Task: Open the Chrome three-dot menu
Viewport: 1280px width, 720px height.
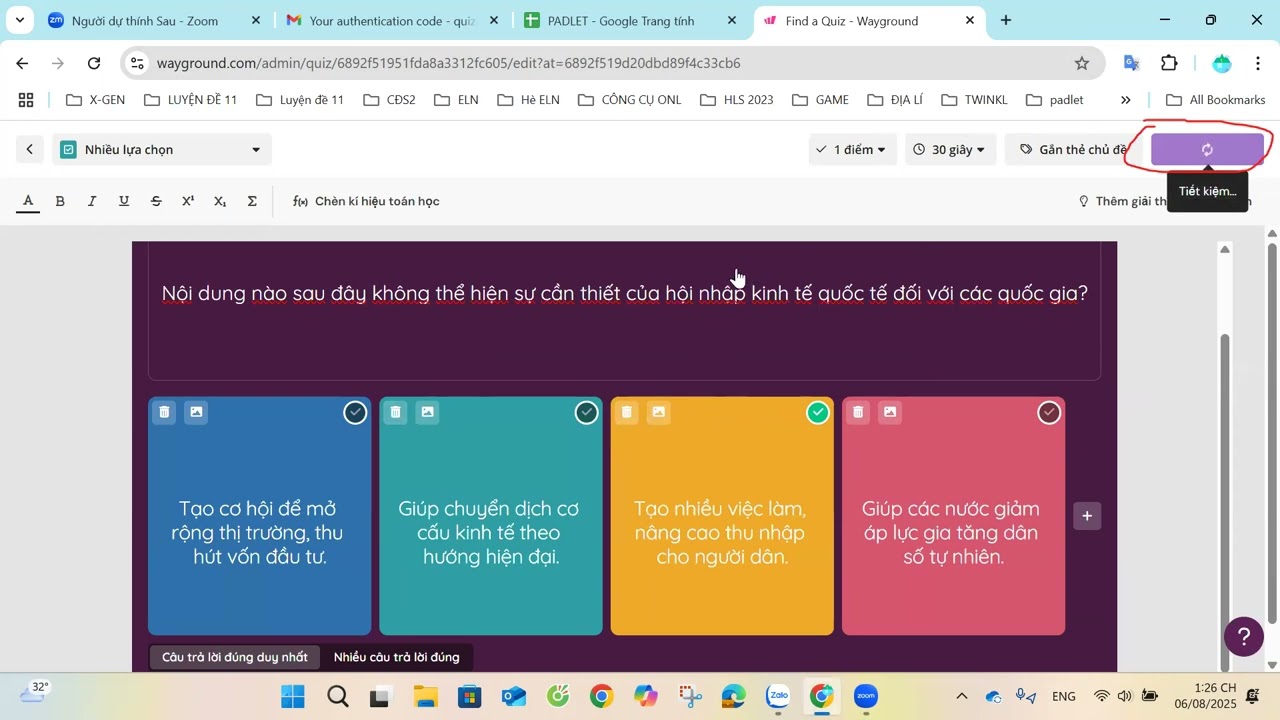Action: click(1257, 63)
